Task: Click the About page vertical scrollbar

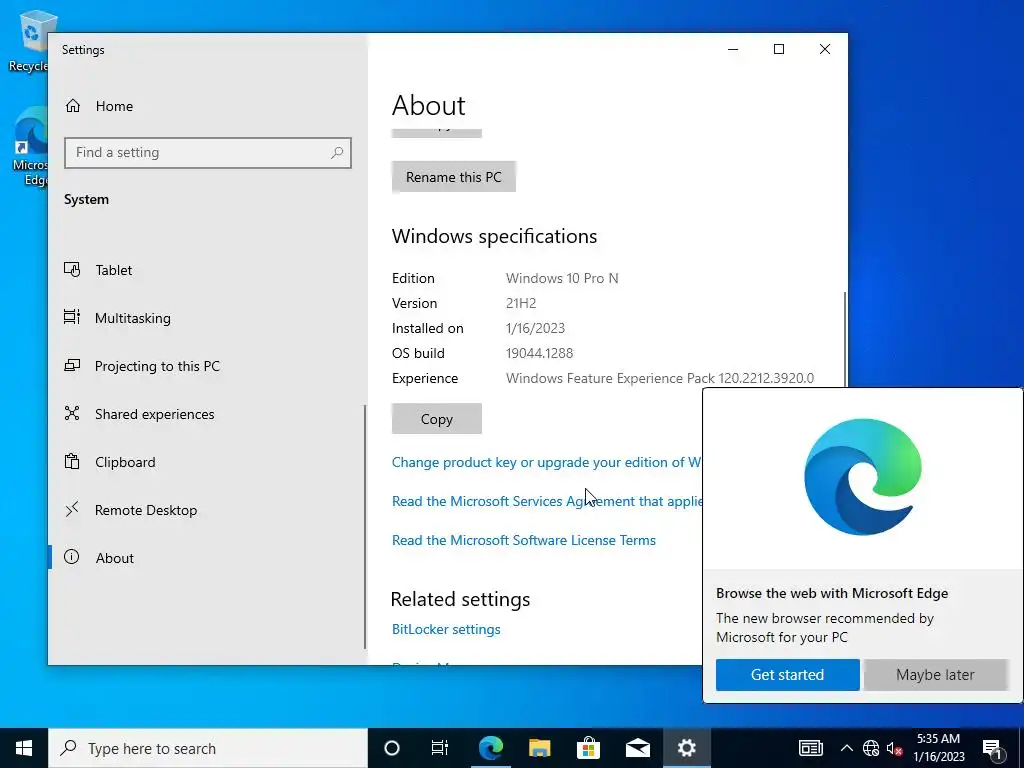Action: (x=845, y=340)
